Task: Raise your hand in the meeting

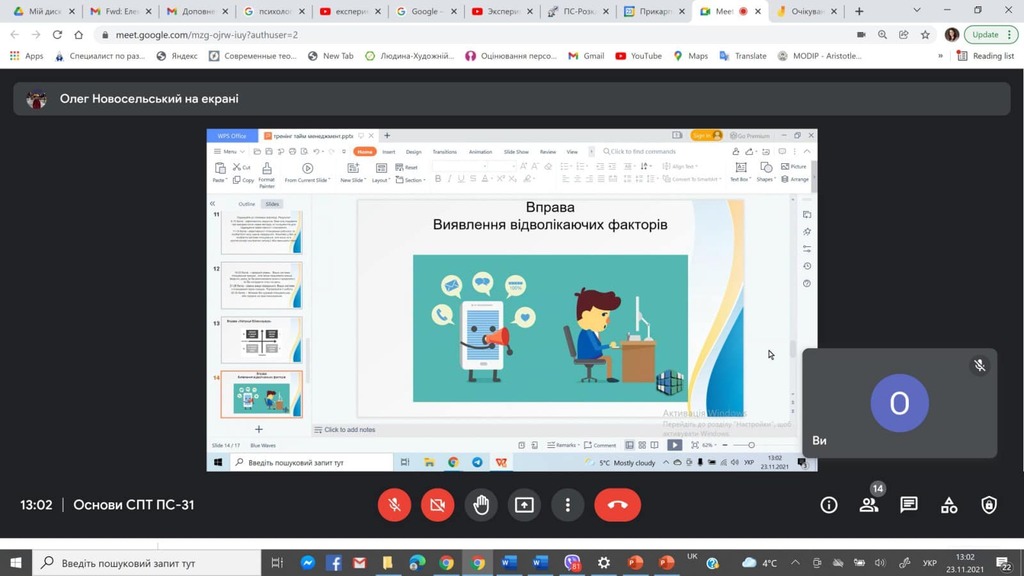Action: coord(481,505)
